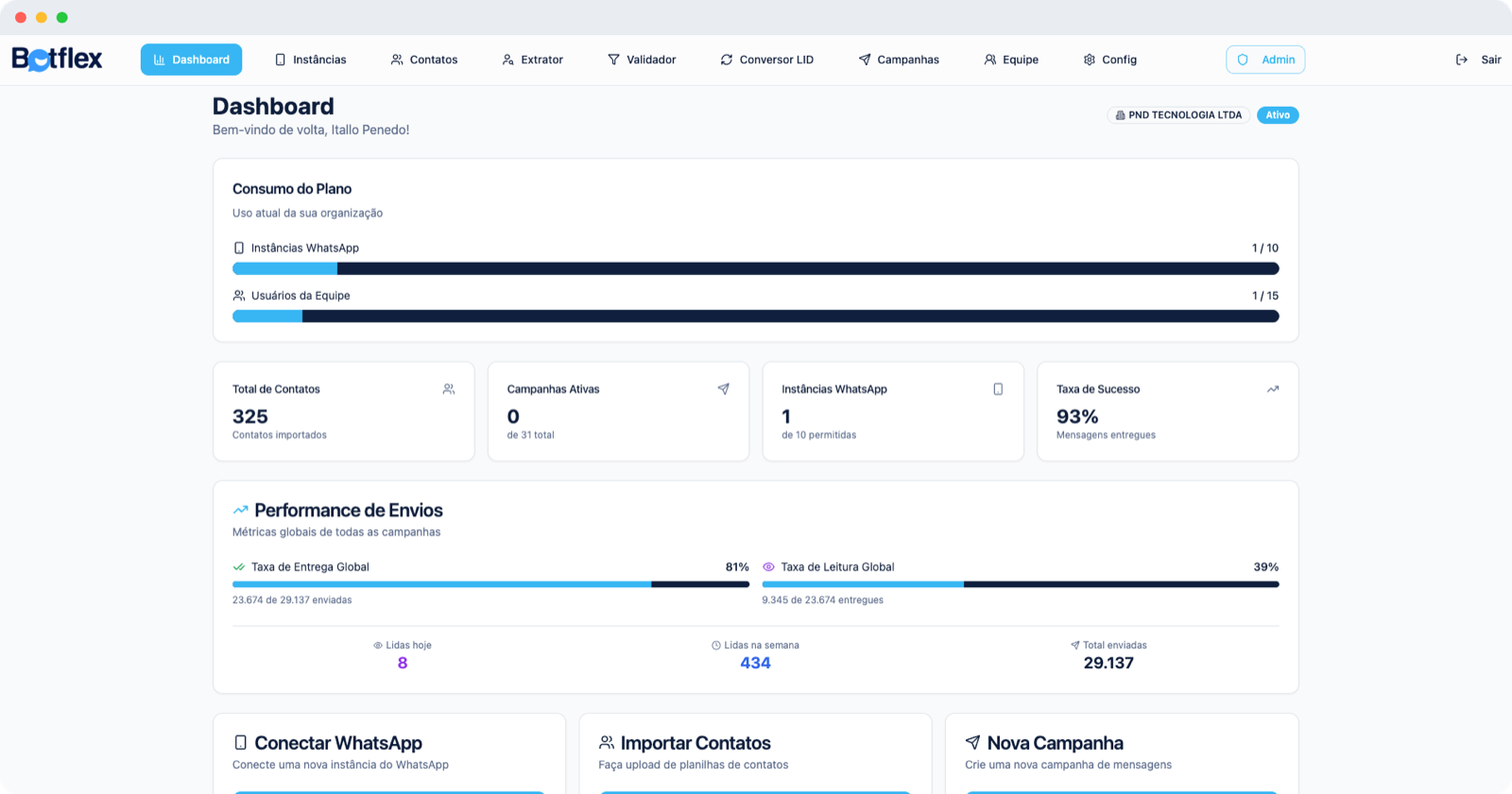Open the Contatos page

coord(424,60)
